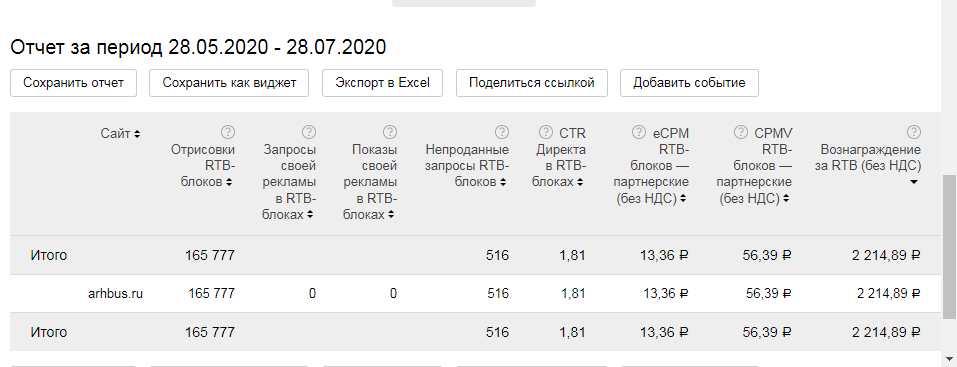Click Сохранить как виджет button
This screenshot has height=367, width=957.
click(x=229, y=83)
